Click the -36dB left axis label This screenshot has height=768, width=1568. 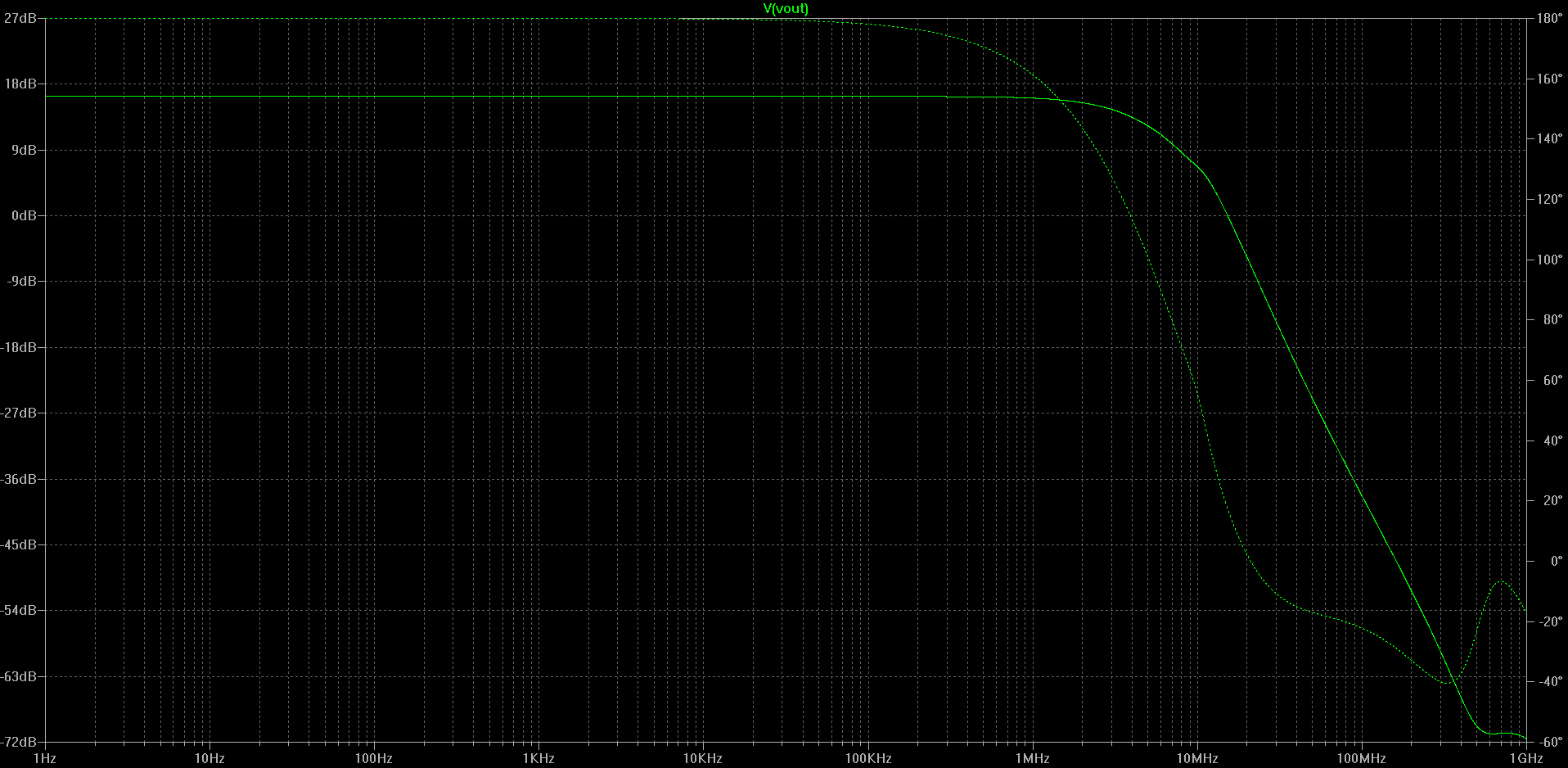(x=18, y=479)
